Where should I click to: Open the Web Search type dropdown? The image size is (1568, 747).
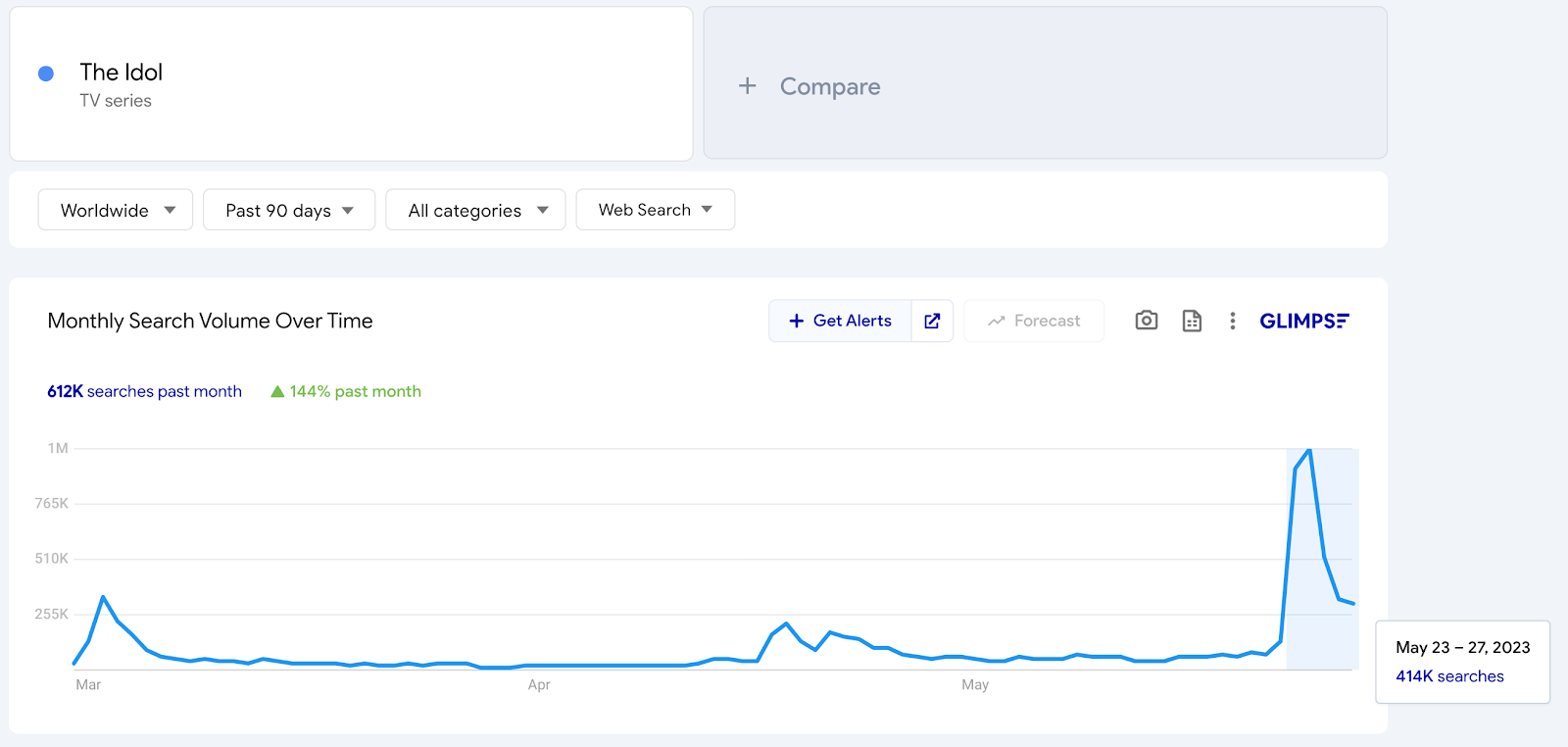pos(656,210)
